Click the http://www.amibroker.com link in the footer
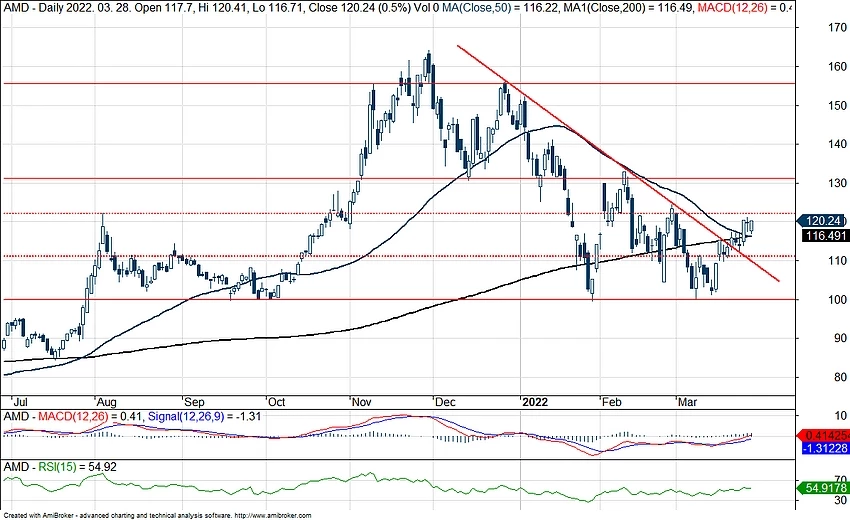Viewport: 850px width, 520px height. coord(273,516)
